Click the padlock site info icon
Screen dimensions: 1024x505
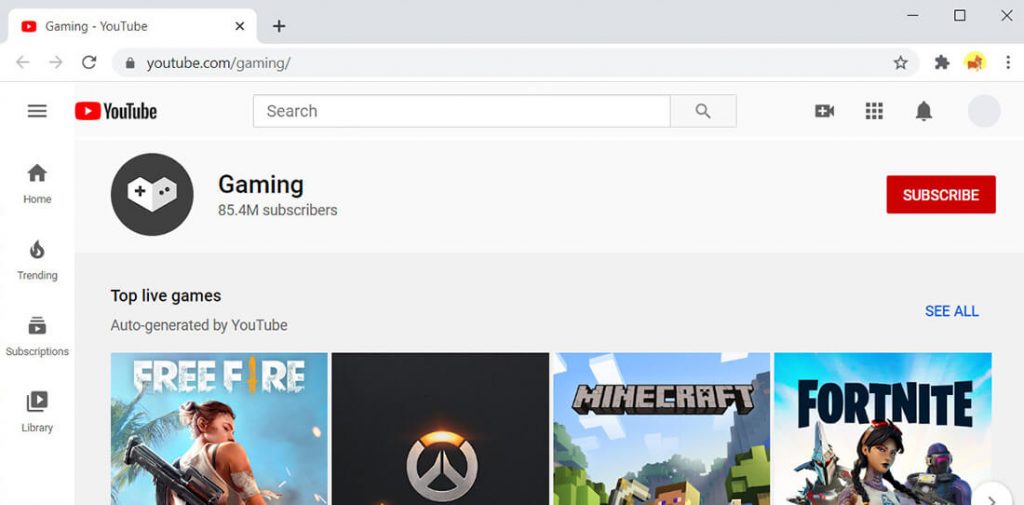click(x=130, y=63)
